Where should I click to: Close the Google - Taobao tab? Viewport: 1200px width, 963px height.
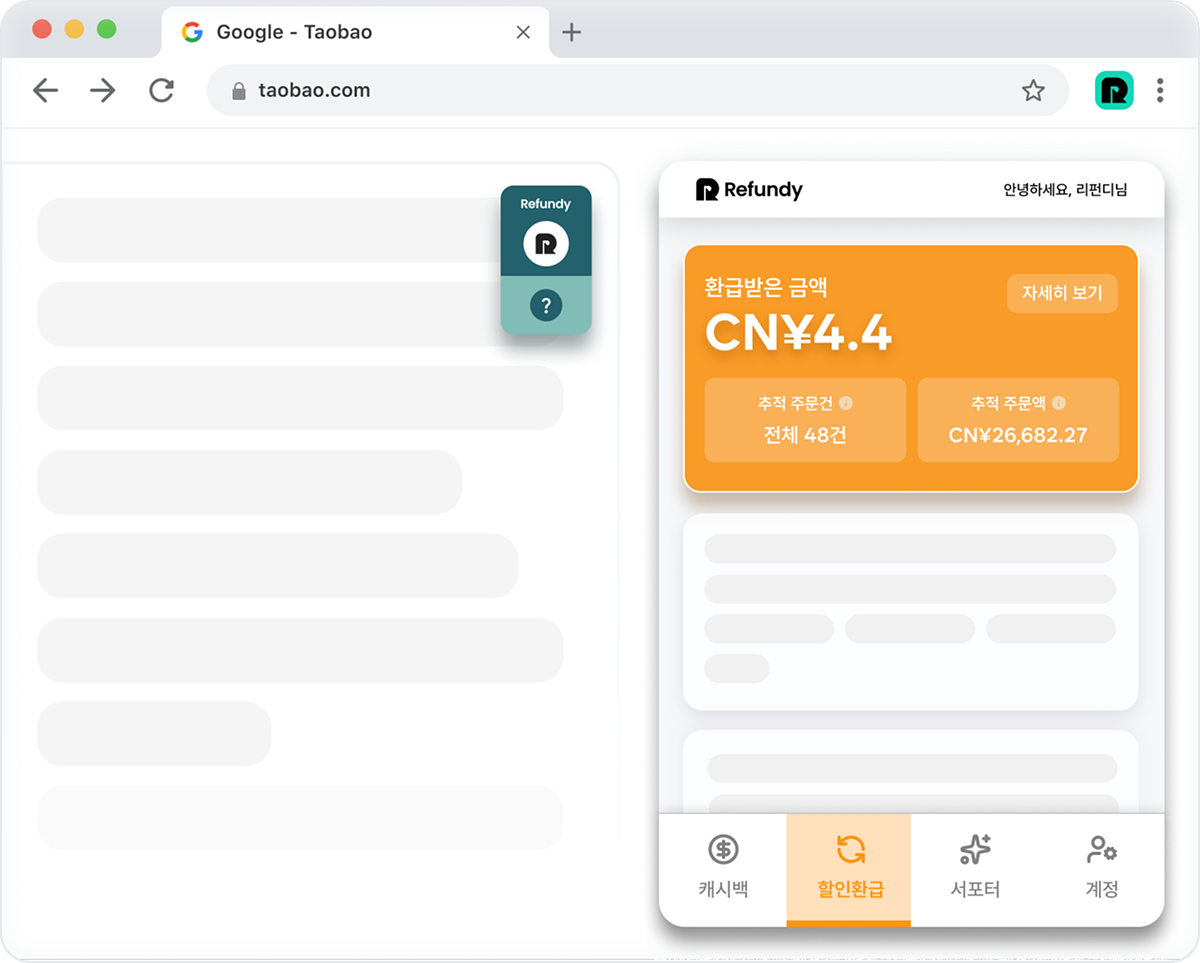tap(523, 32)
